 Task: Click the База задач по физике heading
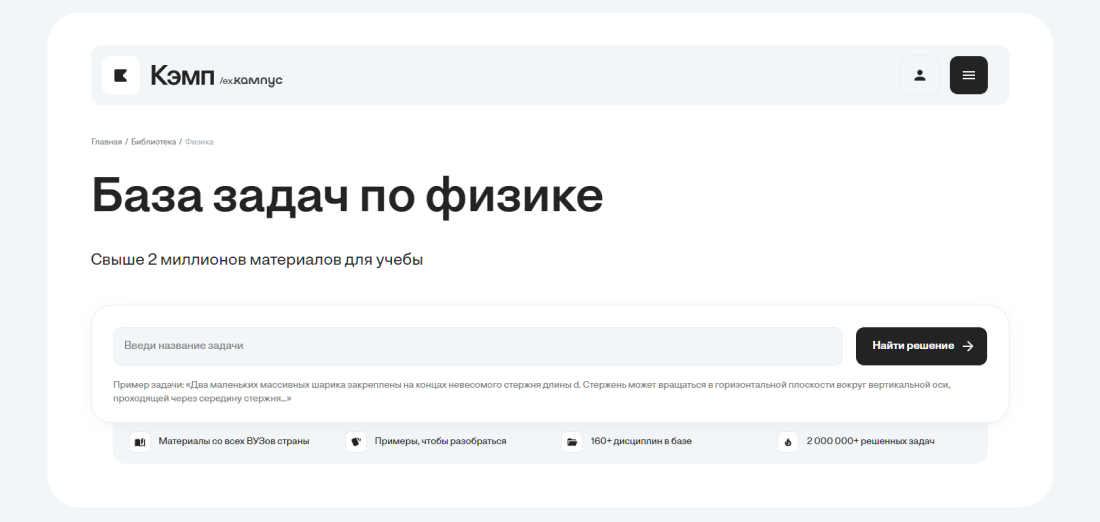[347, 196]
